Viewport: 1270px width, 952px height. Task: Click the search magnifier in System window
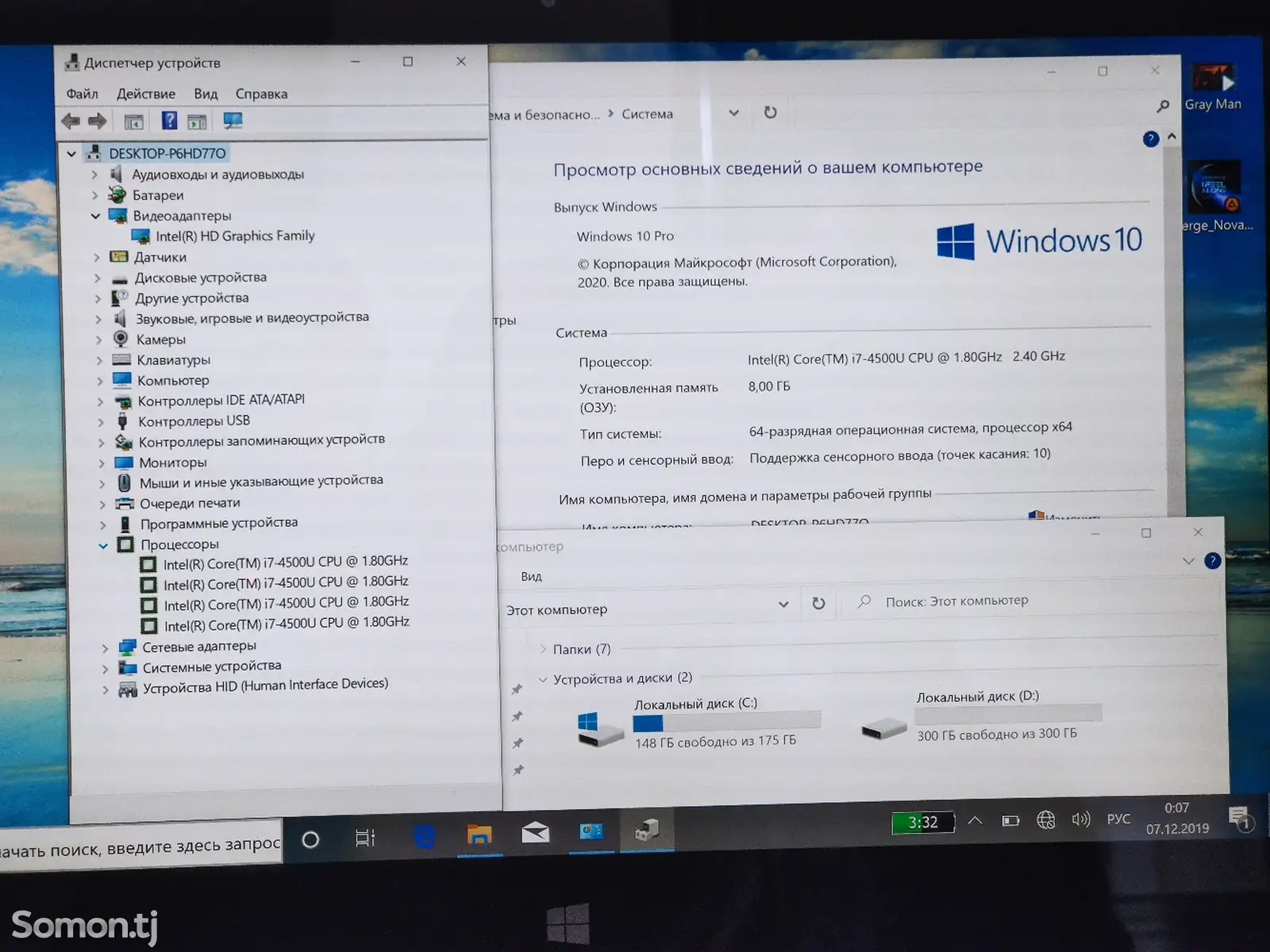click(1163, 106)
